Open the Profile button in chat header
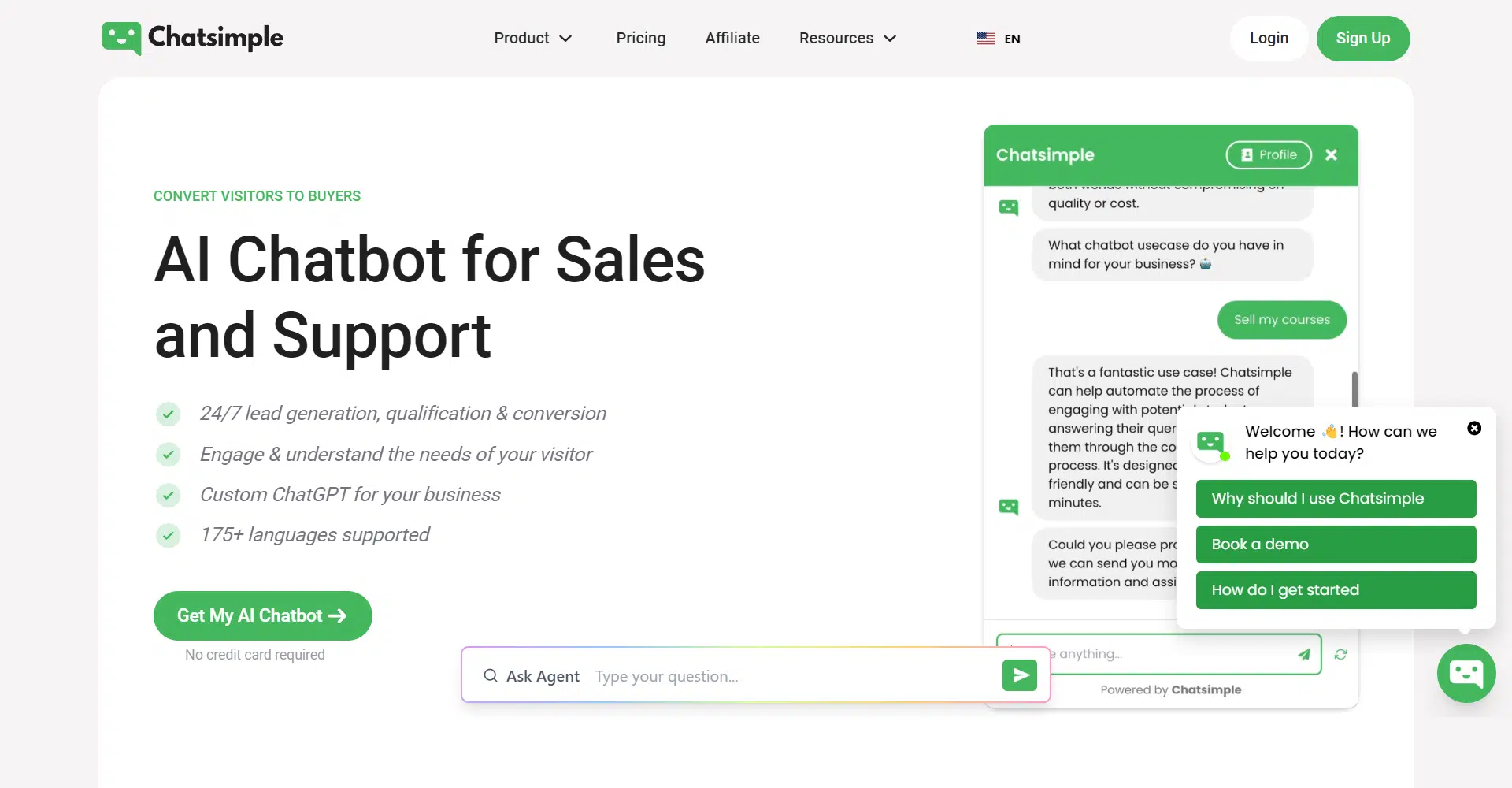 1268,155
